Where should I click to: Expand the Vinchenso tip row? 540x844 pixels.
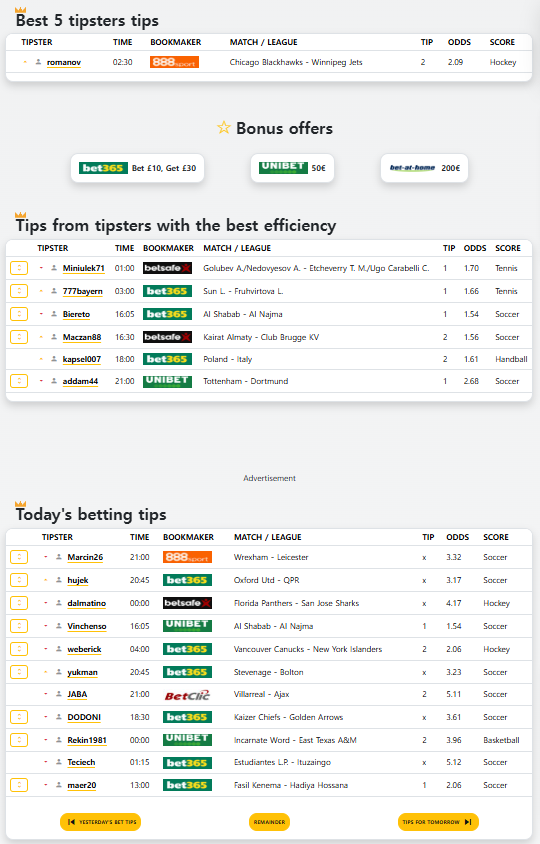19,626
